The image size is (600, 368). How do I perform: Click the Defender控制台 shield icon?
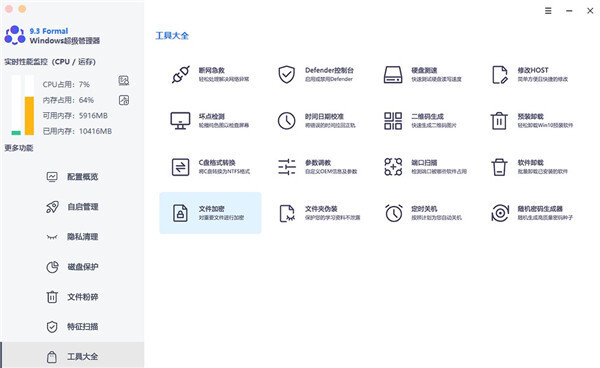(286, 75)
